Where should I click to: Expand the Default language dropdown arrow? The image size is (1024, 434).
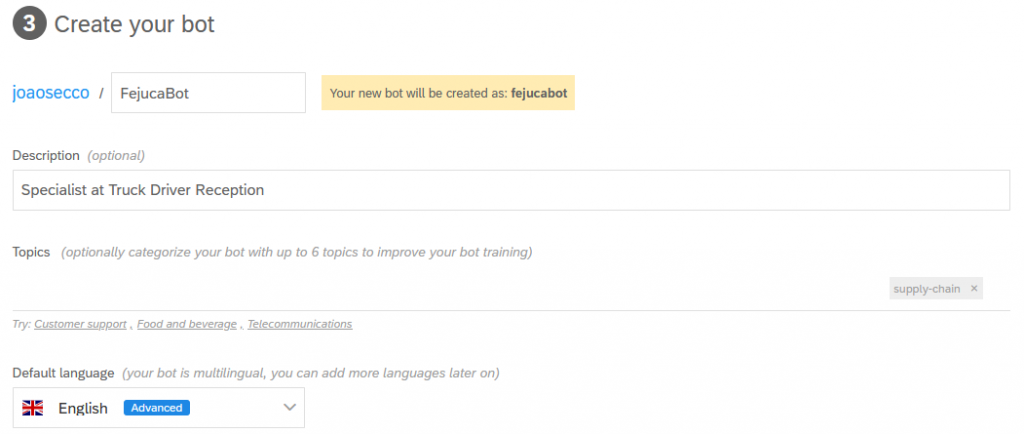(x=290, y=407)
